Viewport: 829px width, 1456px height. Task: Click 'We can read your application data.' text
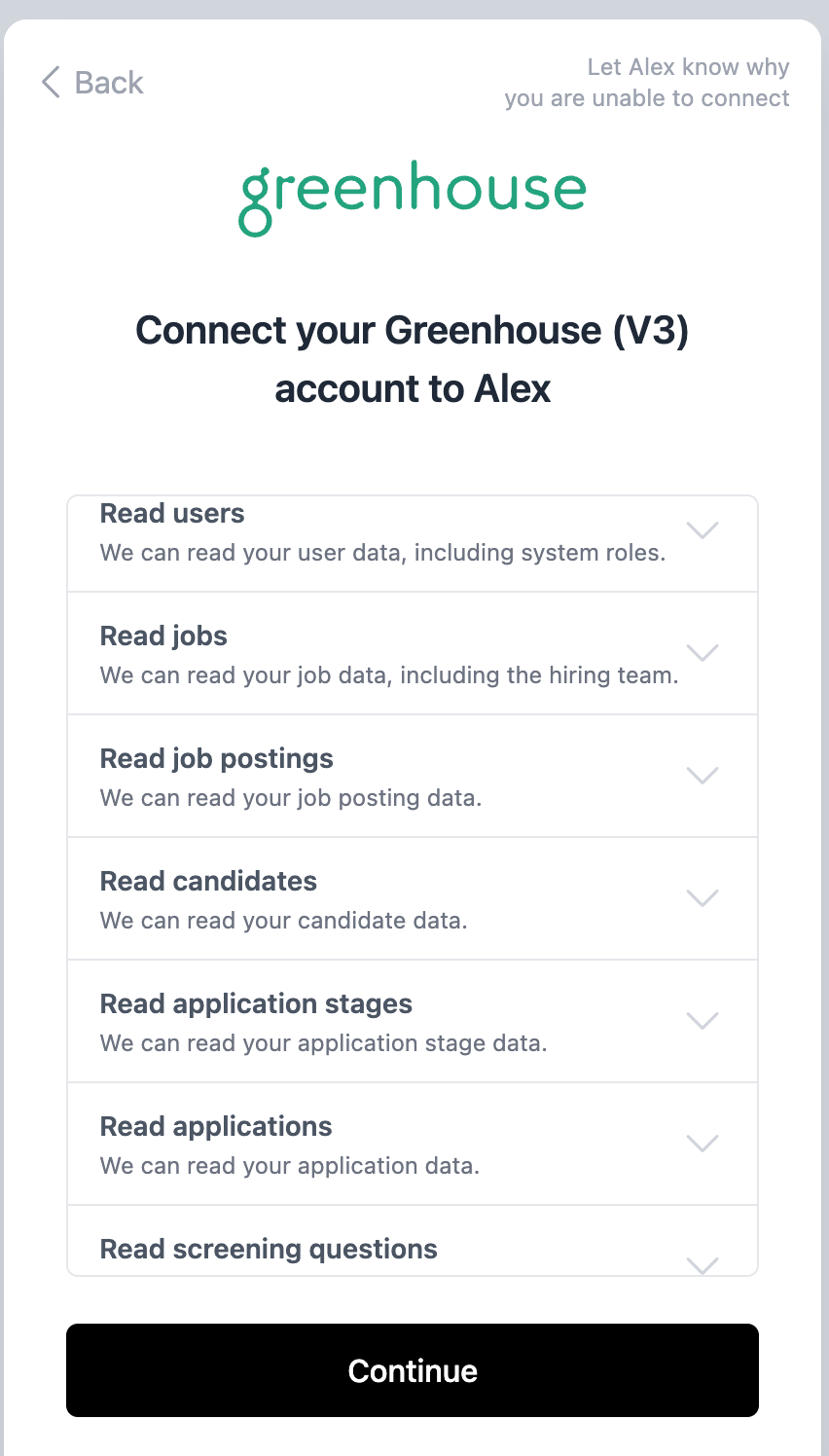click(x=290, y=1166)
